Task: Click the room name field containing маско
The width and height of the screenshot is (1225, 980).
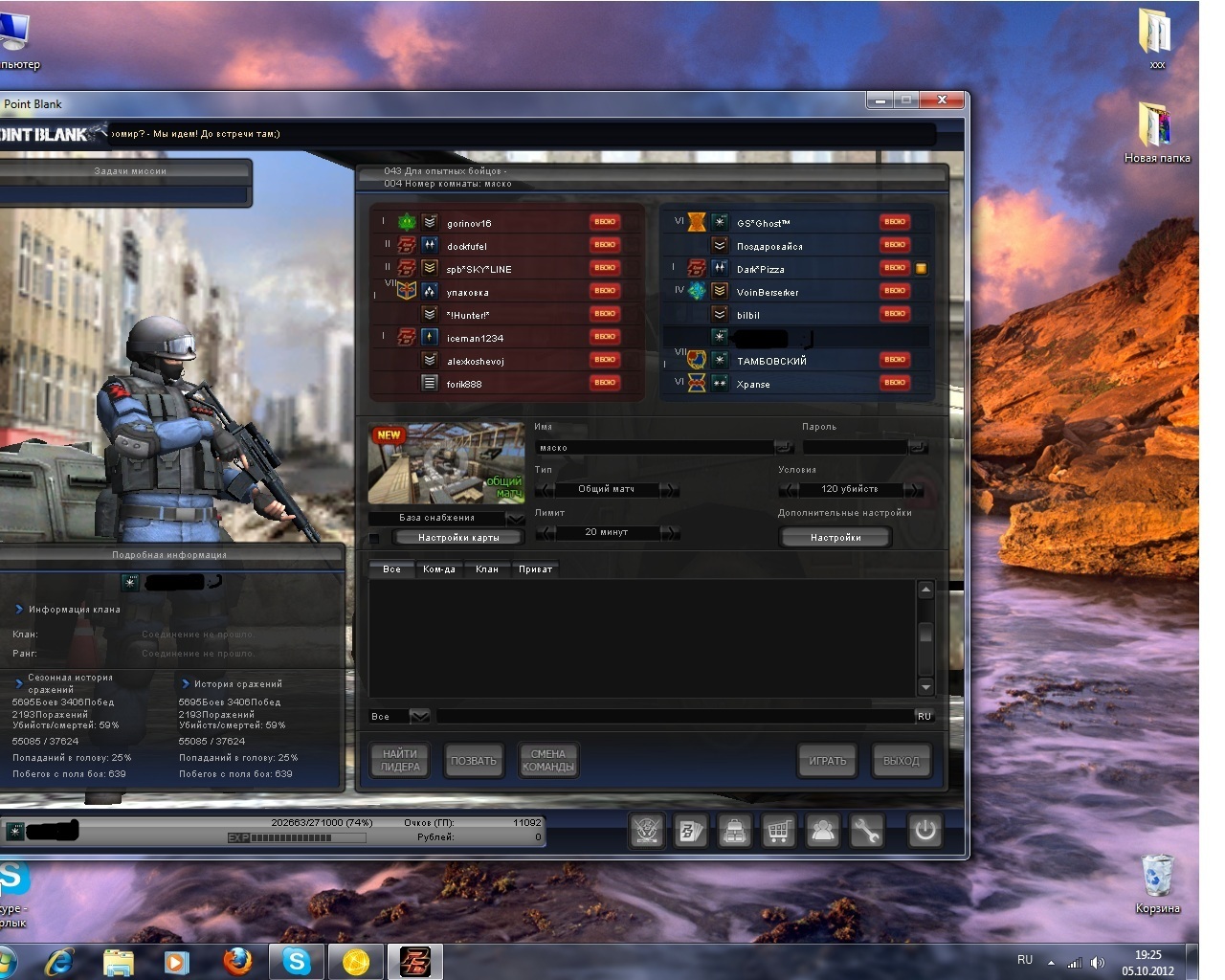Action: pos(655,447)
